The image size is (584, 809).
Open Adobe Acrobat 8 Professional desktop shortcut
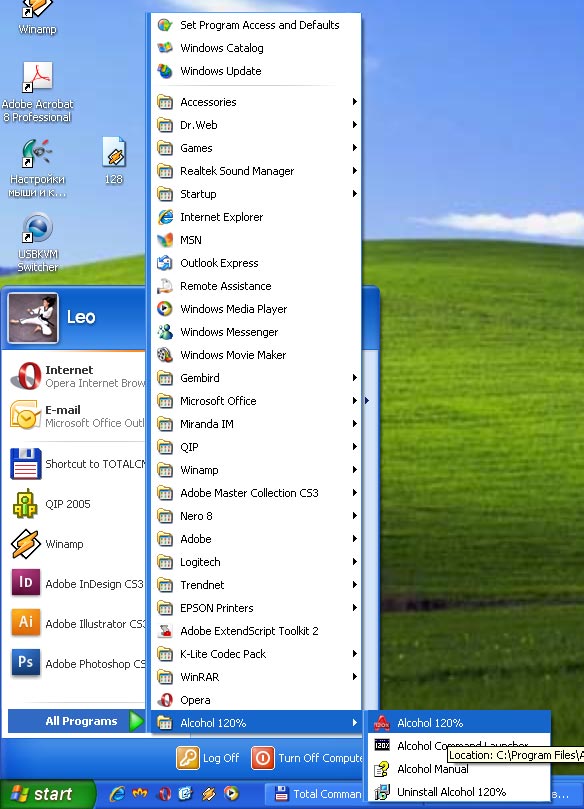coord(37,92)
